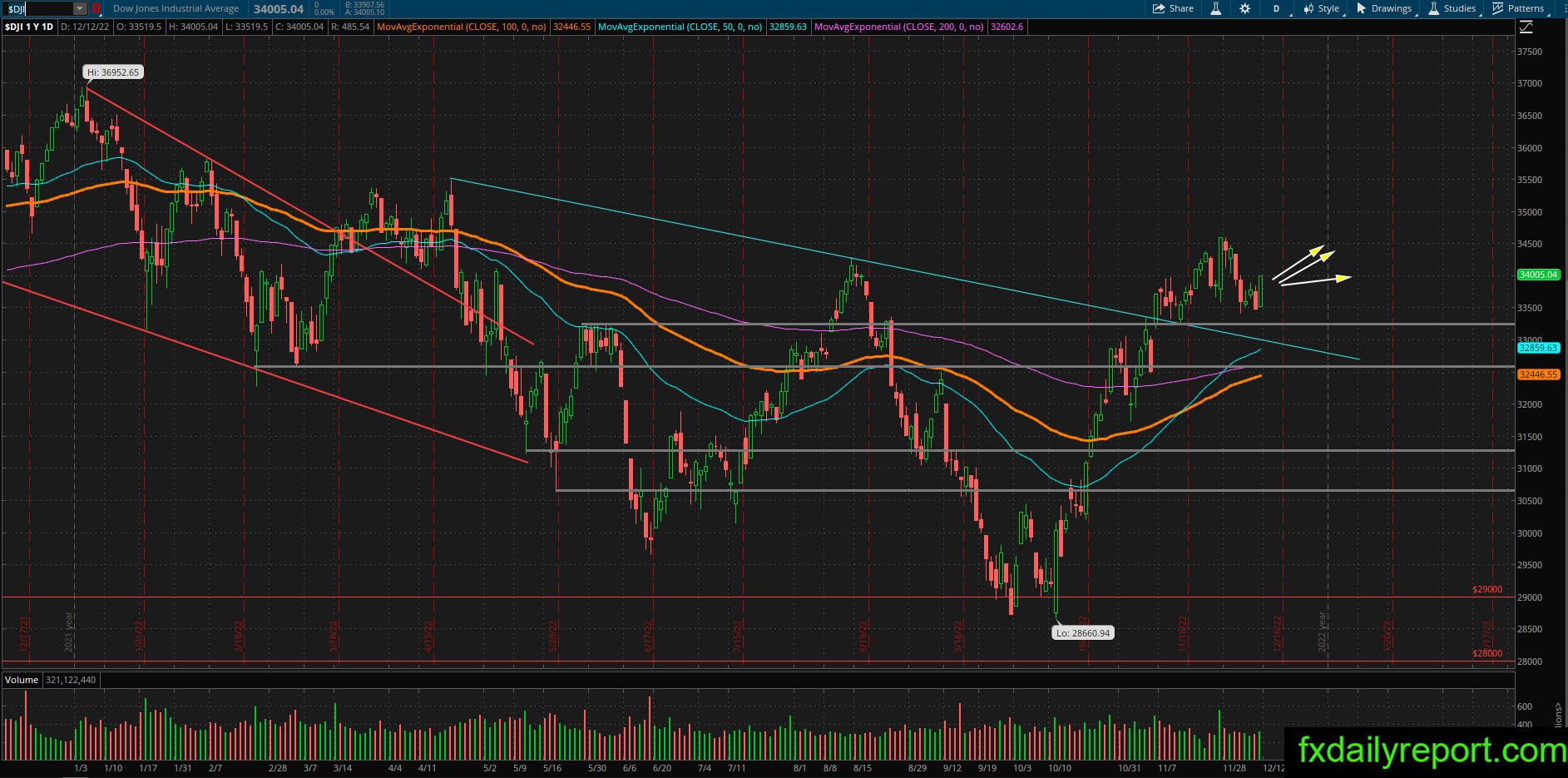Viewport: 1568px width, 778px height.
Task: Click the last price 34005.04 in the top bar
Action: click(x=279, y=9)
